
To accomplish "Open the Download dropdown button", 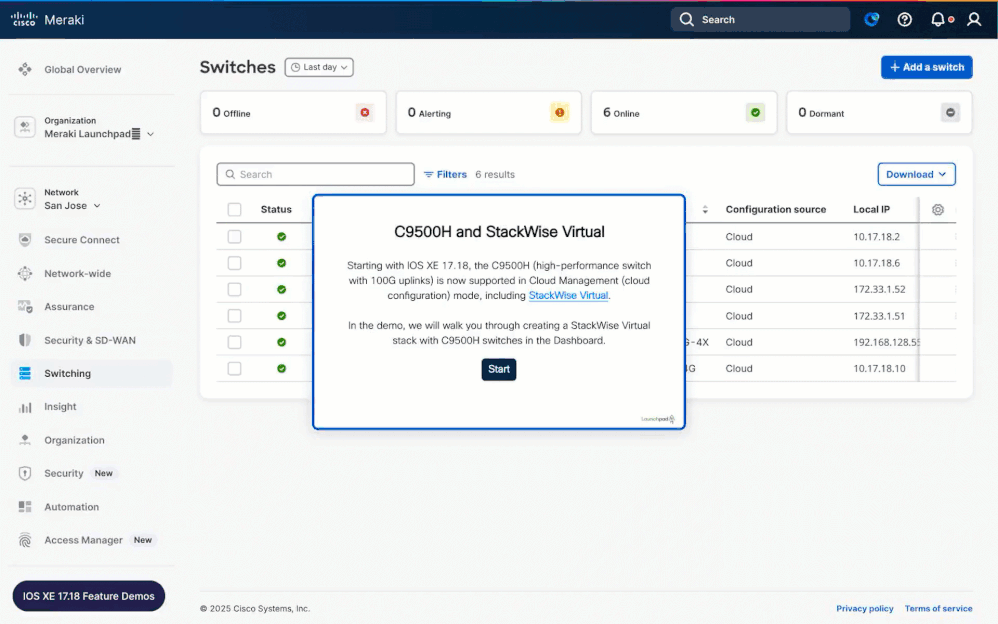I will [916, 174].
